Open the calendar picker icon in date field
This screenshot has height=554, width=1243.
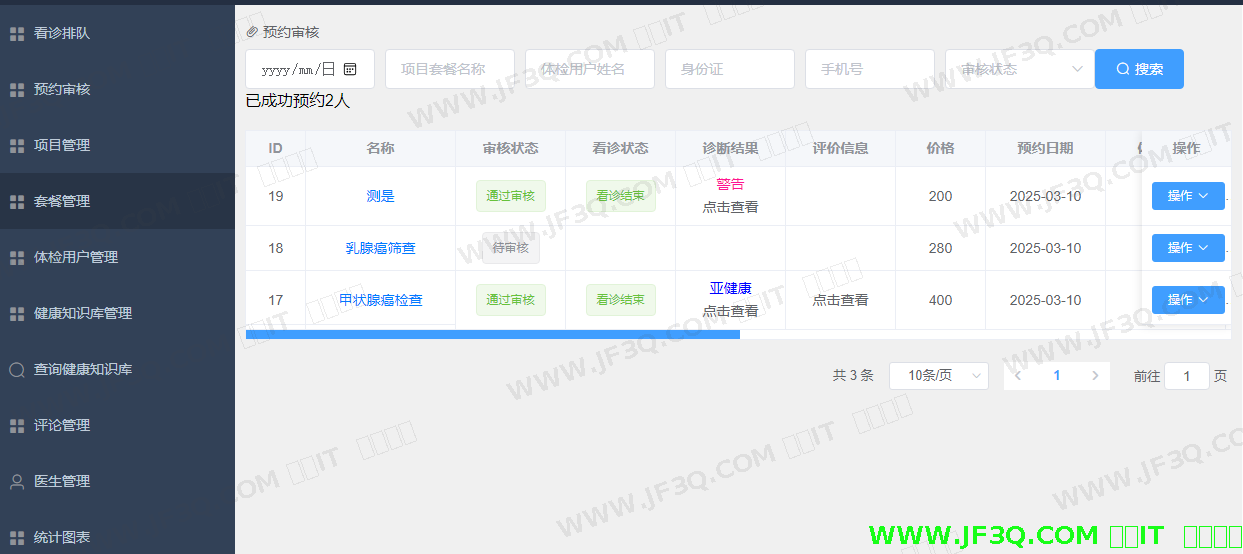click(x=350, y=69)
